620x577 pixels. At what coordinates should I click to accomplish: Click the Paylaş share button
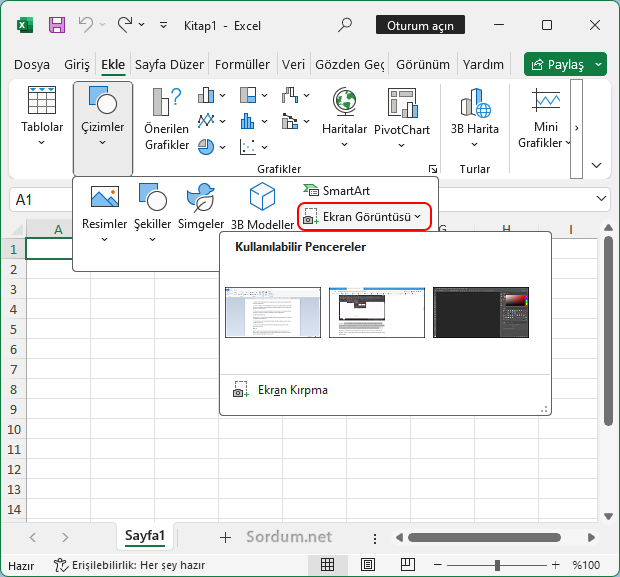[x=558, y=64]
